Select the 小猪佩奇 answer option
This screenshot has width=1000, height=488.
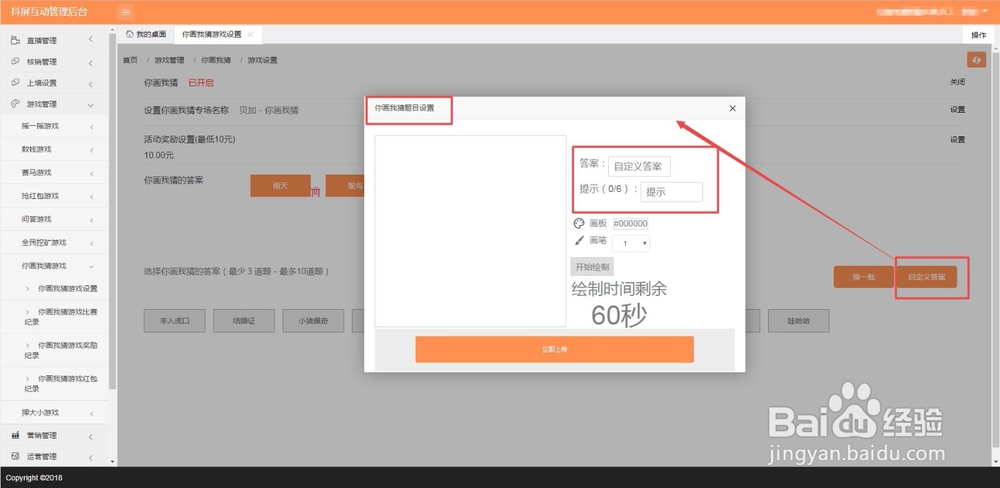(x=313, y=322)
